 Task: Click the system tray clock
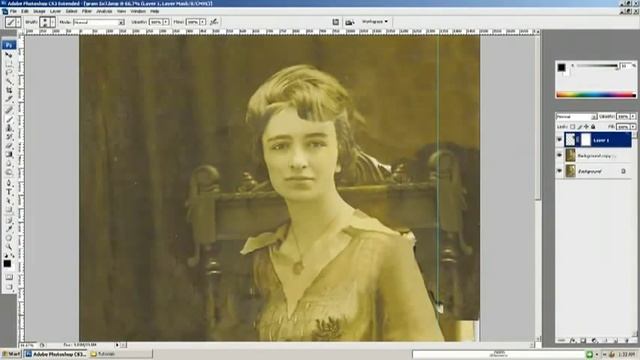[628, 355]
